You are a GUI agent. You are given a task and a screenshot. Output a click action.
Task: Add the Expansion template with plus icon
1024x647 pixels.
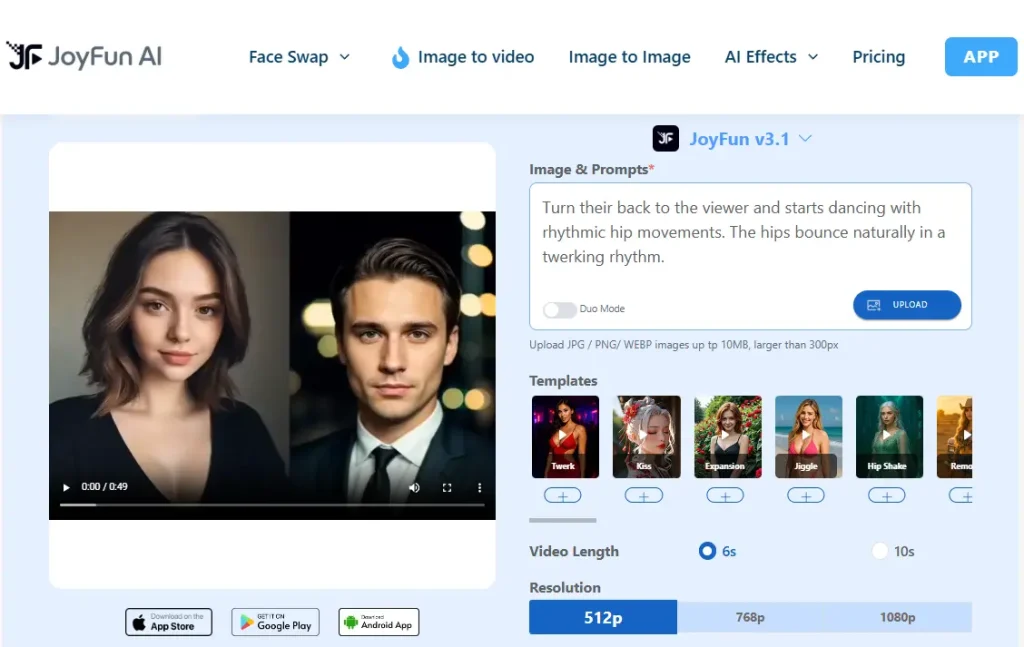pos(724,495)
